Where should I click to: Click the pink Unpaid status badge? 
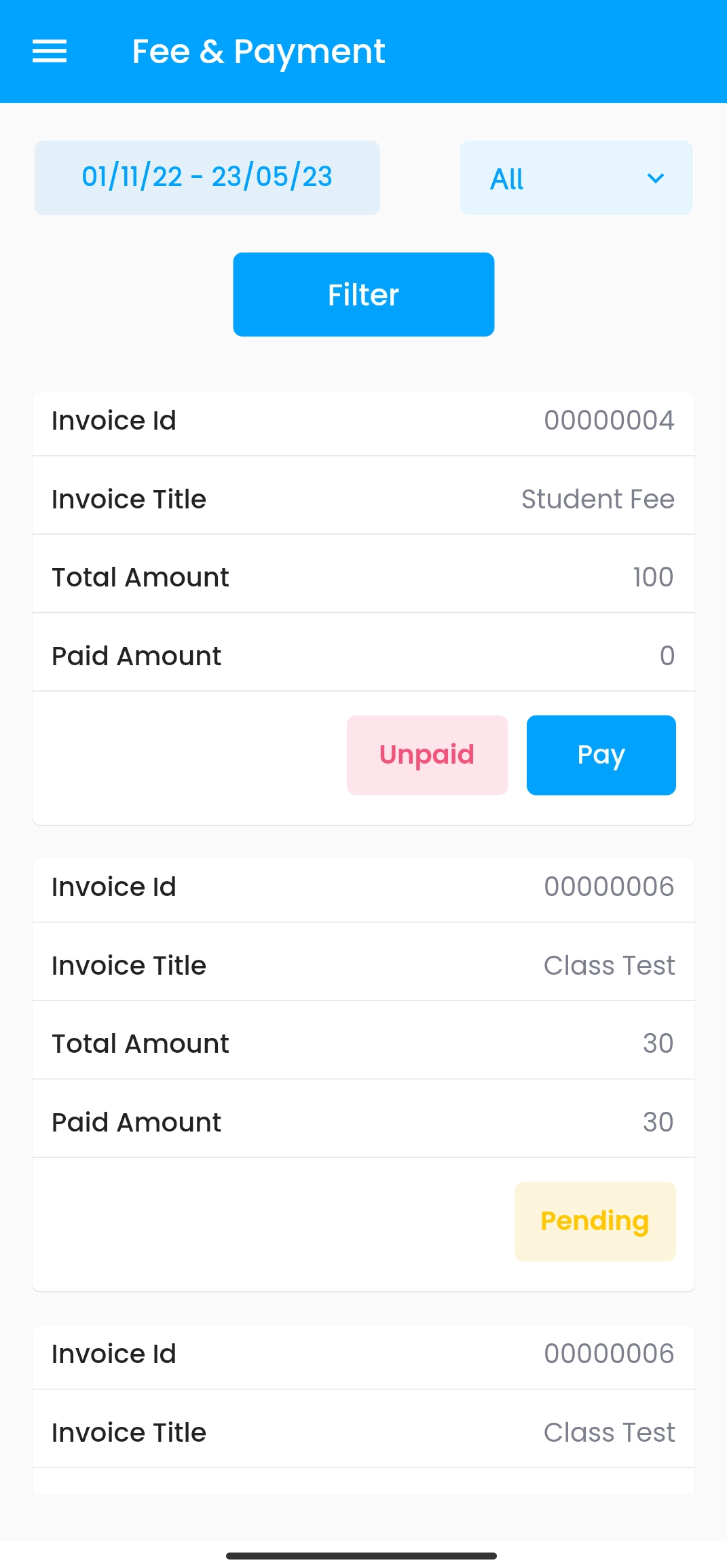click(x=427, y=755)
